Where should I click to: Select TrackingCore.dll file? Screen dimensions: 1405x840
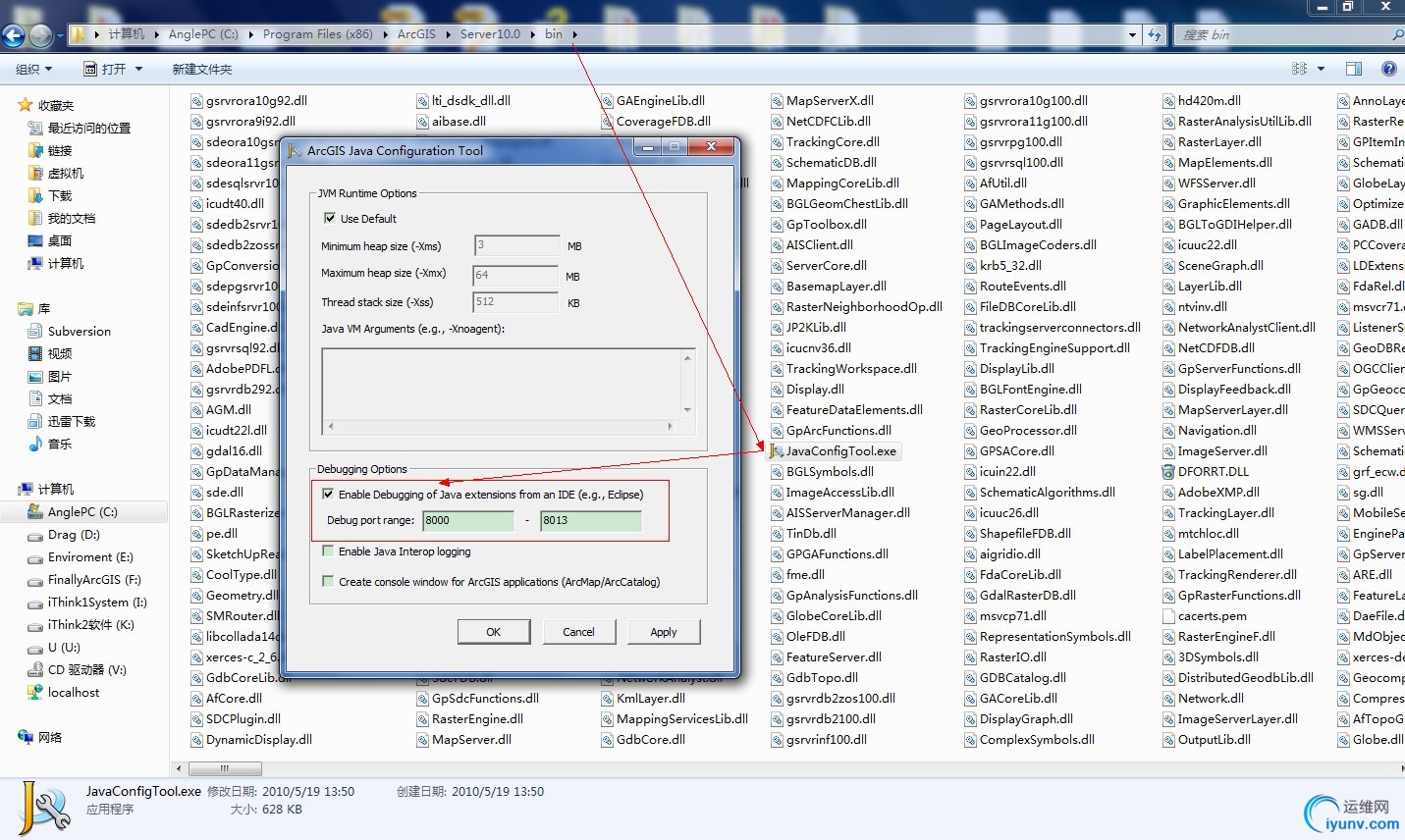click(825, 142)
